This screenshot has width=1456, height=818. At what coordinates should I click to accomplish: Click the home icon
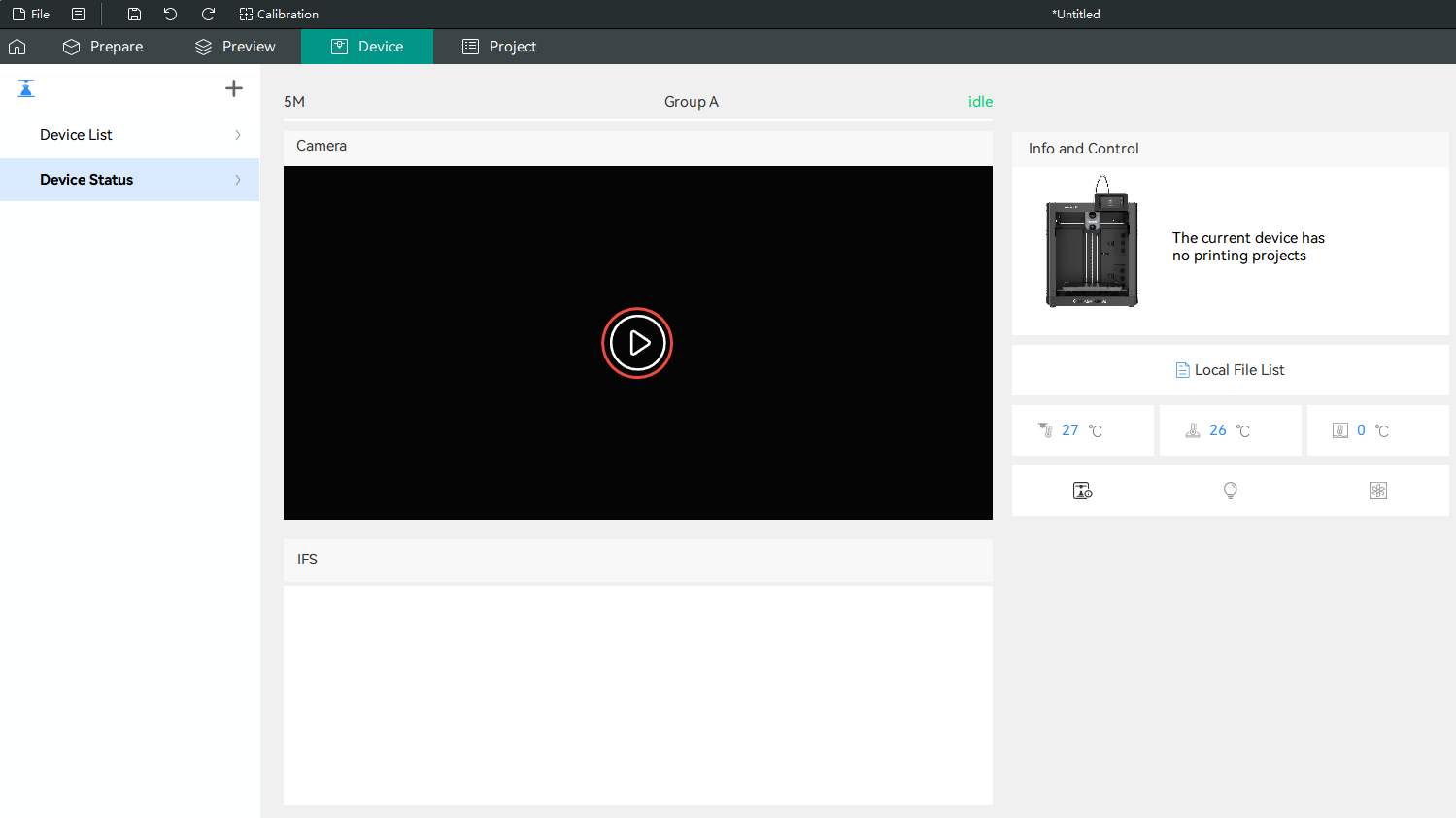(x=17, y=47)
